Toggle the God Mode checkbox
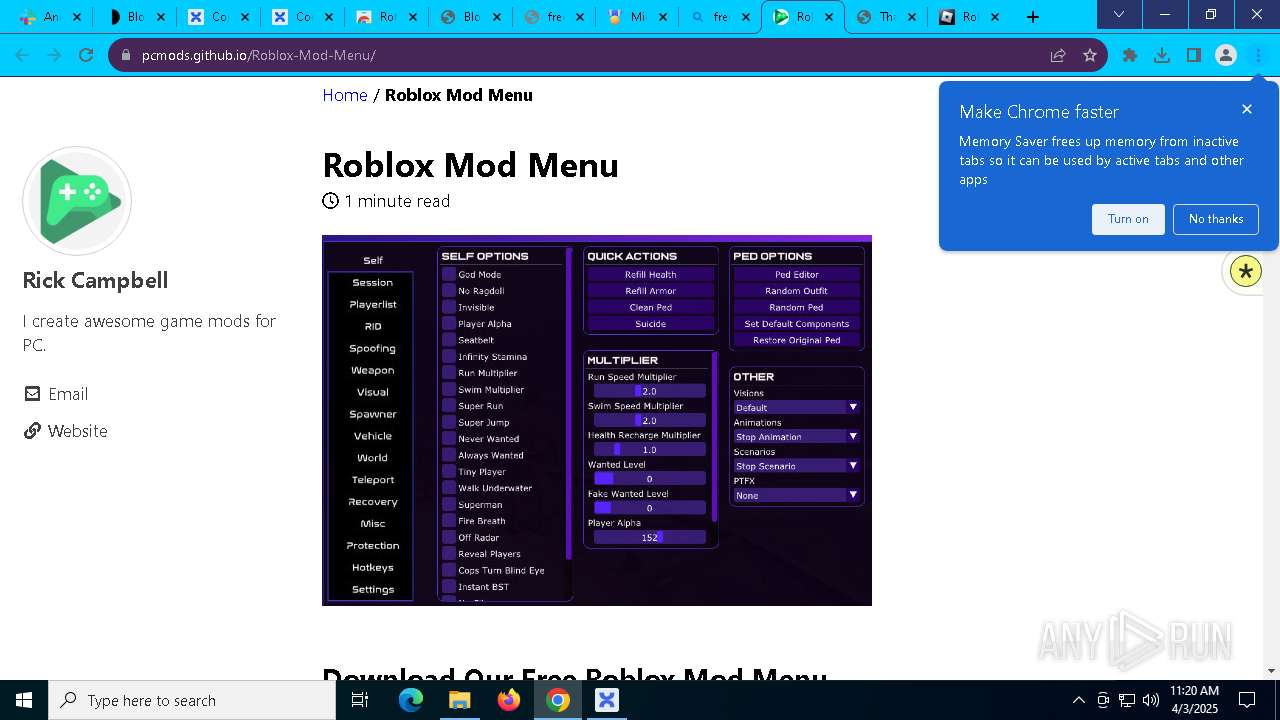This screenshot has width=1280, height=720. tap(449, 274)
